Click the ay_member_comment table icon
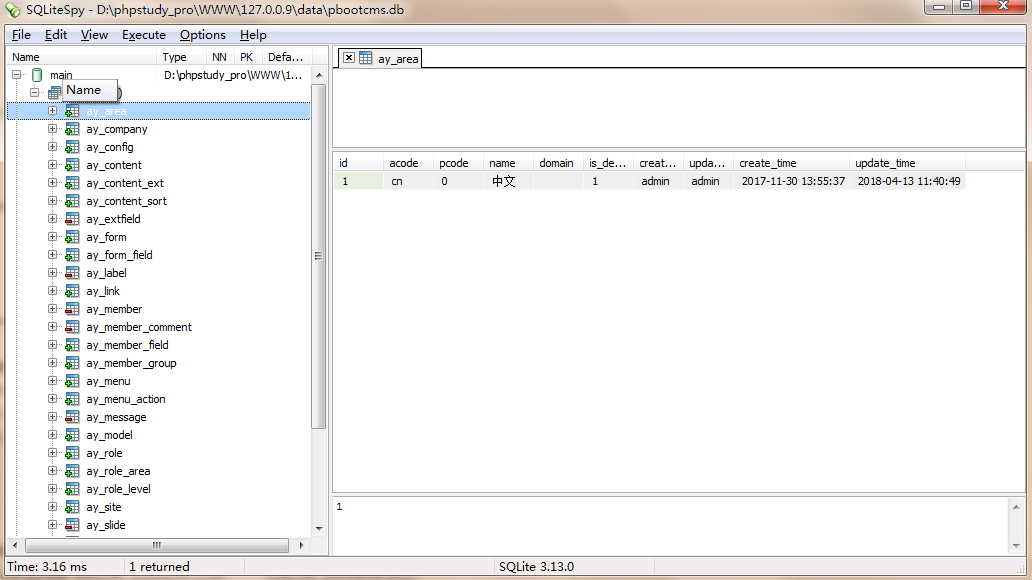 click(72, 327)
